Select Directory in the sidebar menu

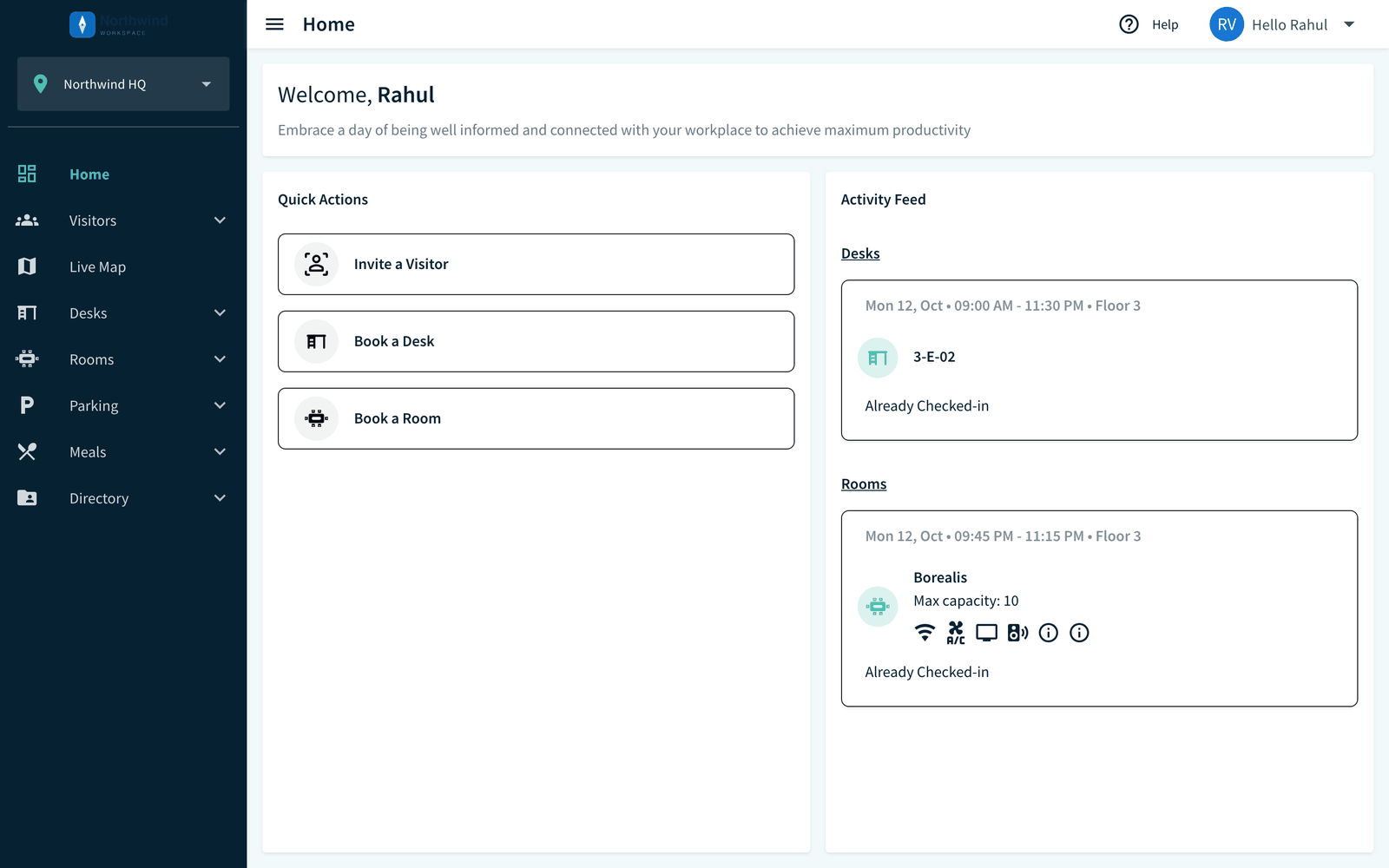[x=99, y=499]
